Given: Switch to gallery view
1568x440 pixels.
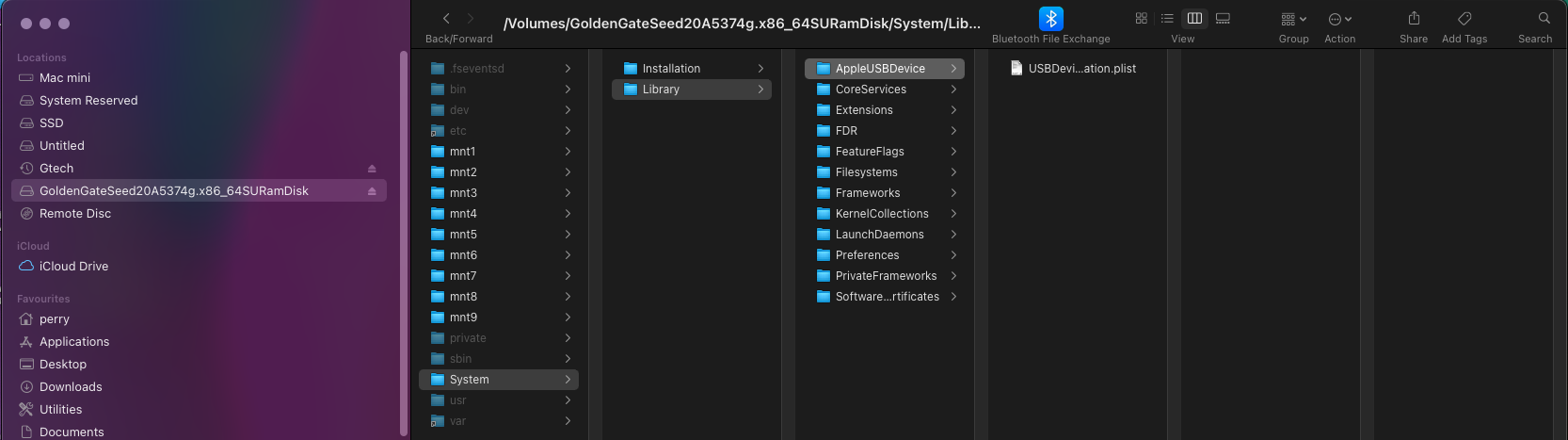Looking at the screenshot, I should [1223, 19].
